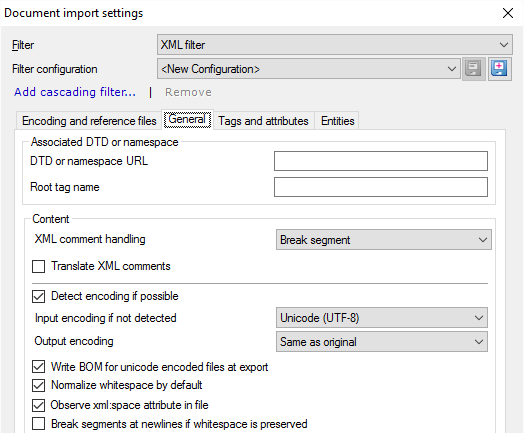Viewport: 524px width, 433px height.
Task: Open the Output encoding dropdown
Action: tap(382, 341)
